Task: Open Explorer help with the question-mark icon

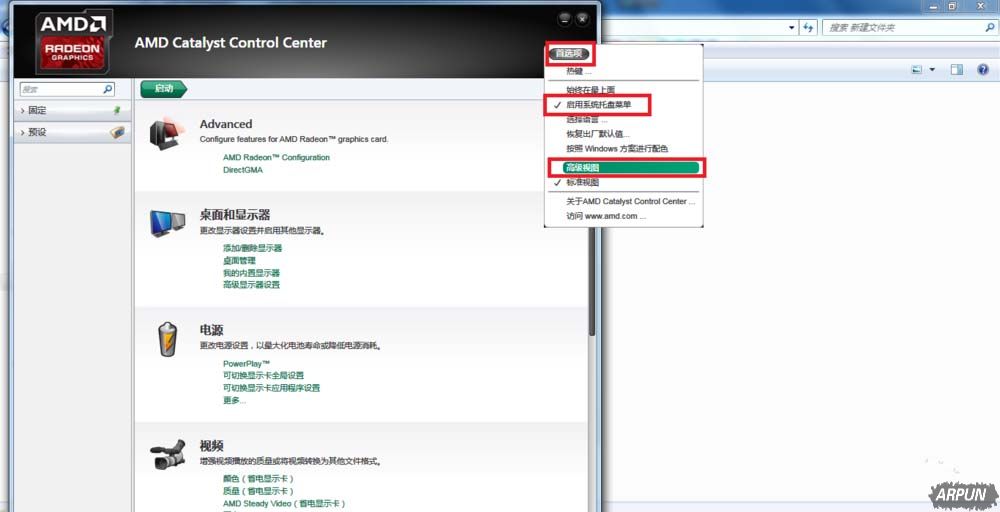Action: (x=983, y=69)
